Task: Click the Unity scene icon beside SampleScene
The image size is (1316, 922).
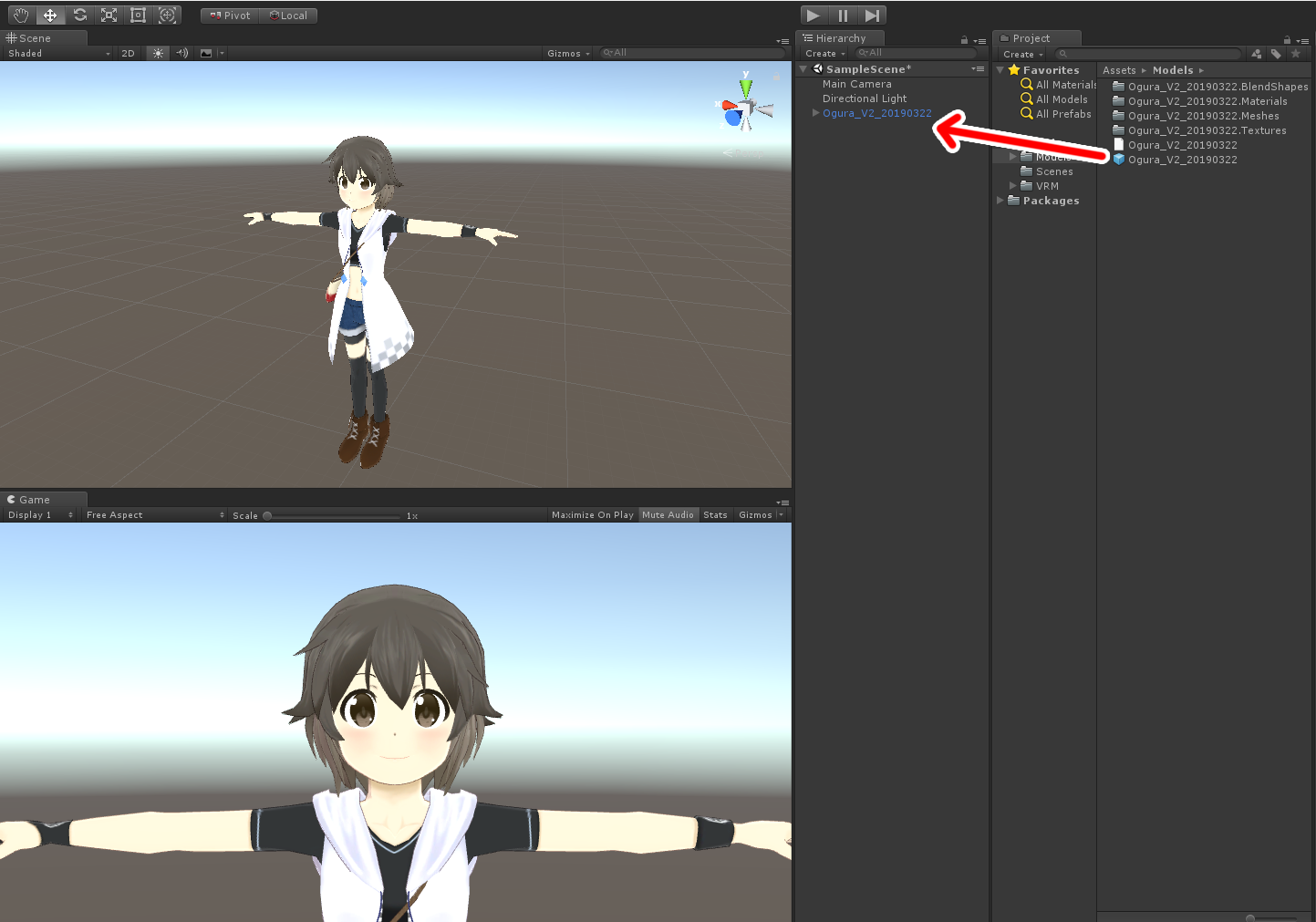Action: (x=818, y=69)
